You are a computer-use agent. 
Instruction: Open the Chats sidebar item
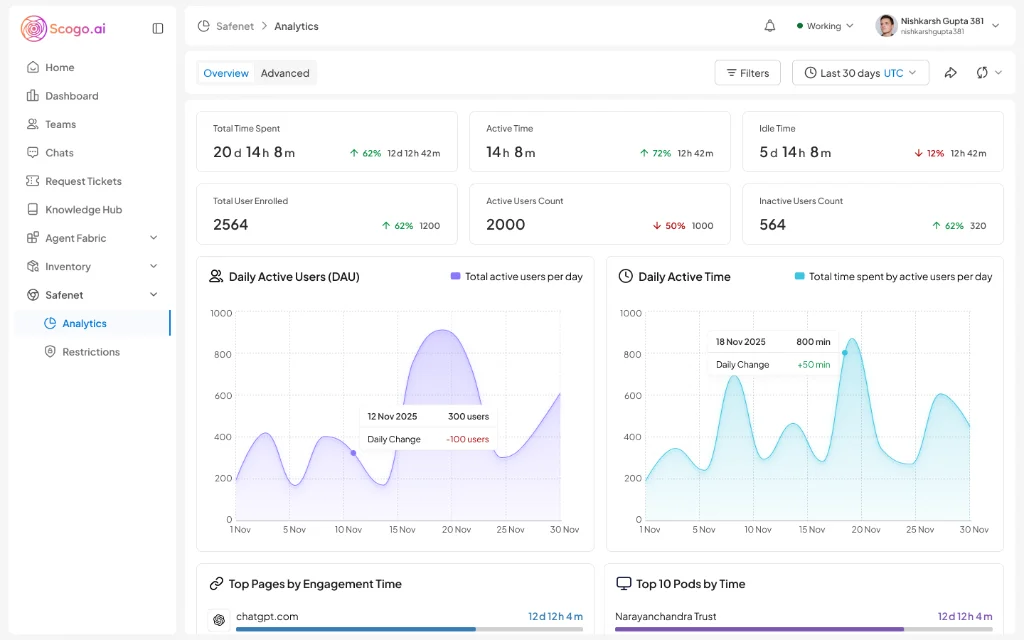(x=59, y=153)
